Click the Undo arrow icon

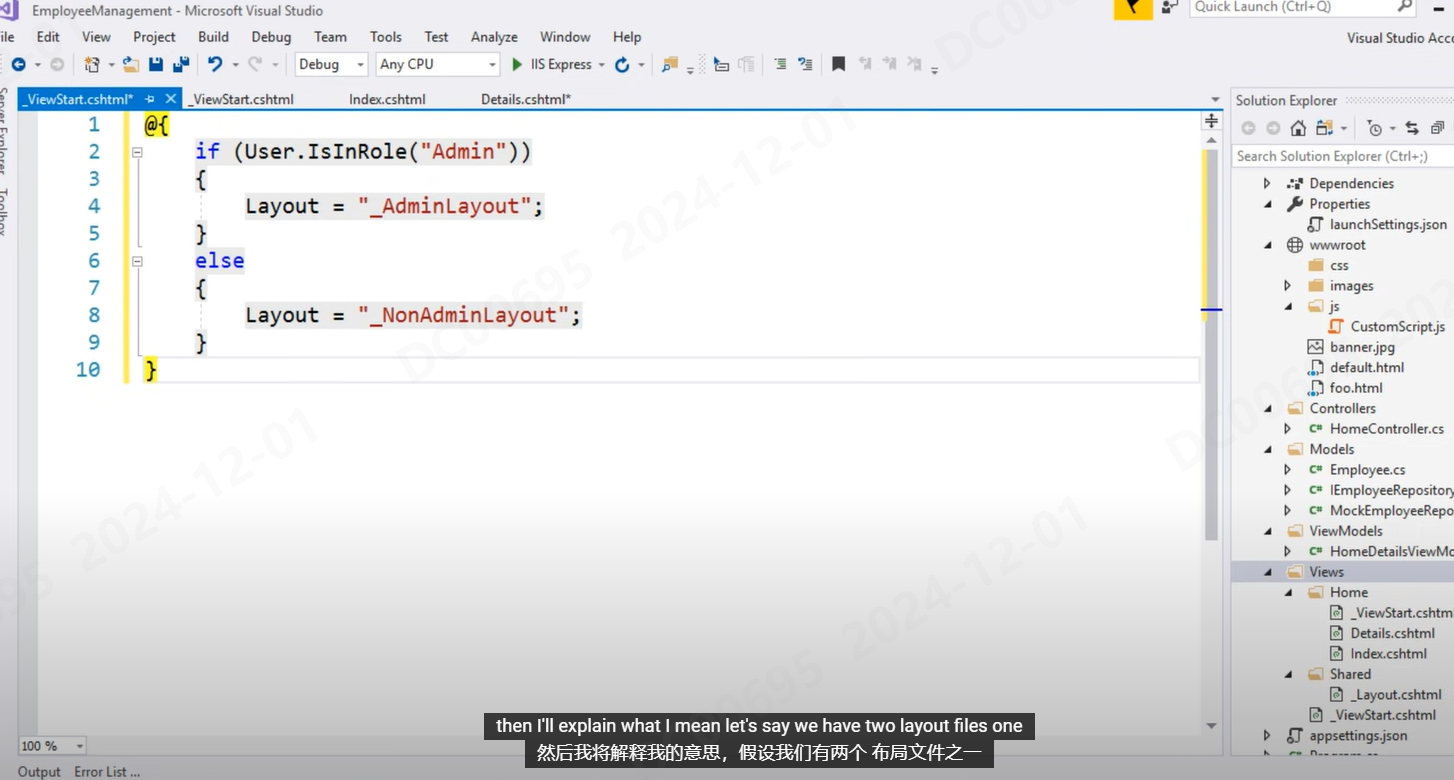click(215, 64)
